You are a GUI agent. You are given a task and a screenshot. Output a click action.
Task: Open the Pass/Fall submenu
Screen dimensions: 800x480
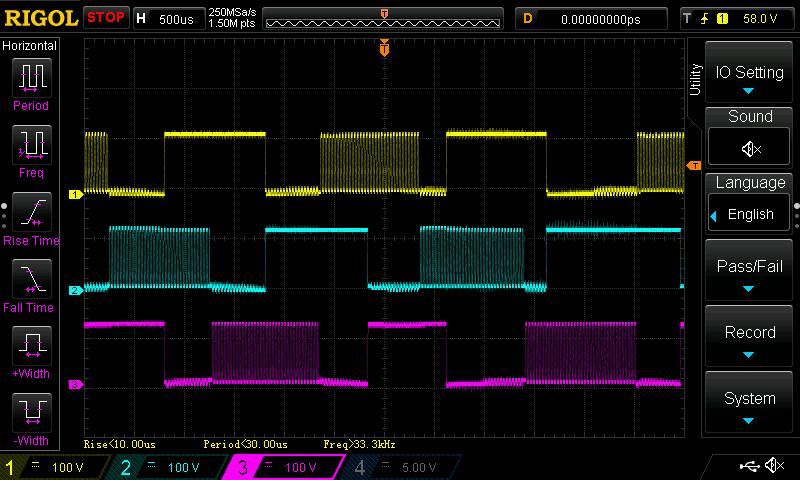pos(749,270)
